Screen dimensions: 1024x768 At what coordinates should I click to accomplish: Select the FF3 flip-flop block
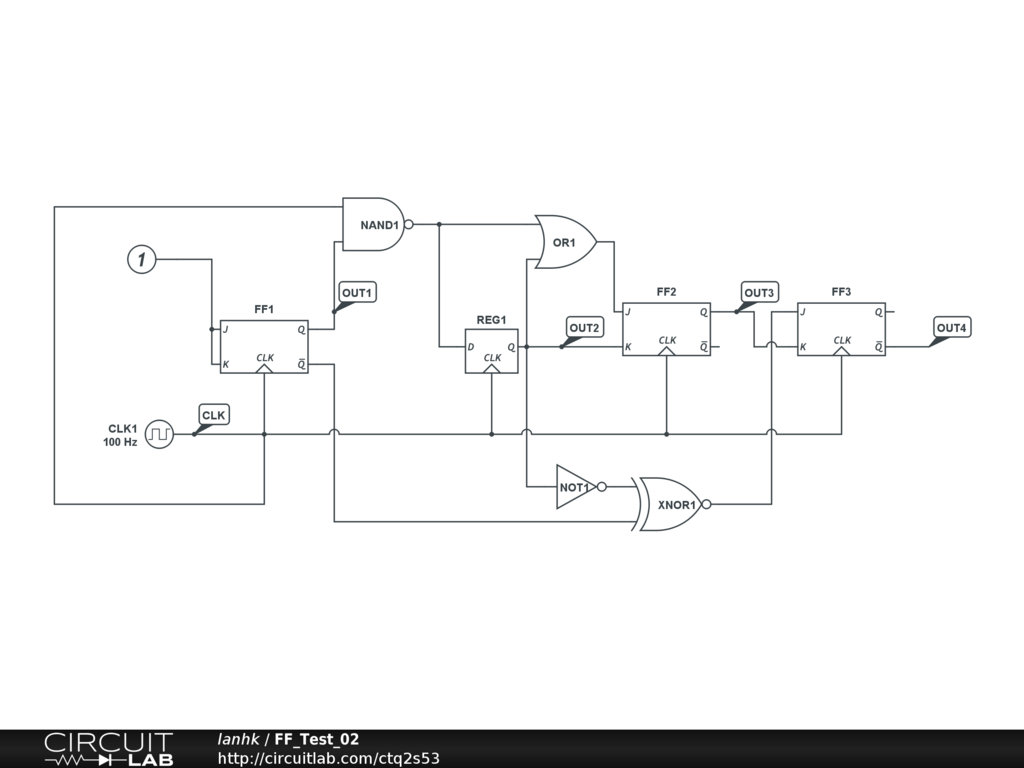click(841, 329)
